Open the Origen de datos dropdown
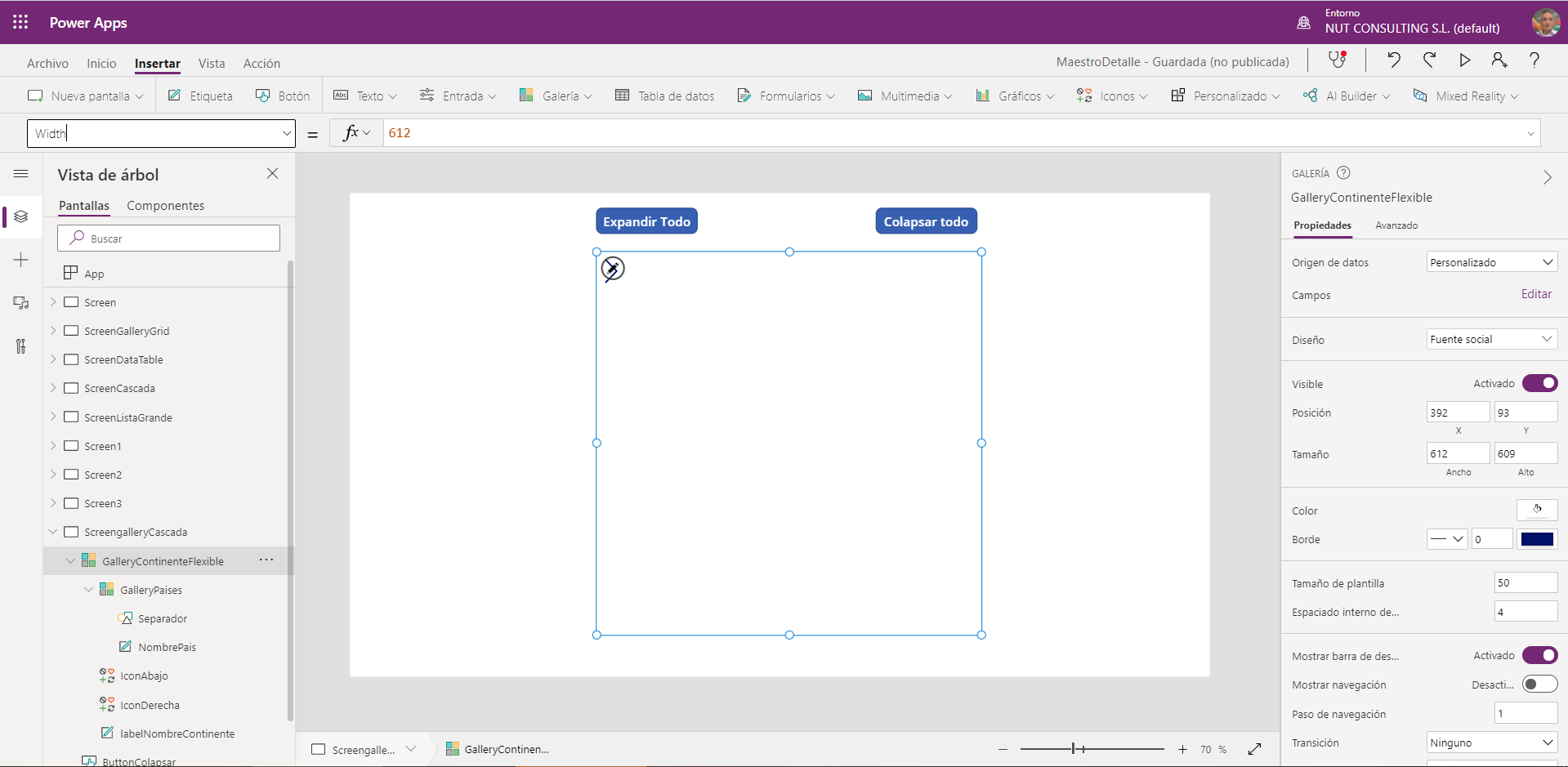This screenshot has height=767, width=1568. [x=1492, y=262]
